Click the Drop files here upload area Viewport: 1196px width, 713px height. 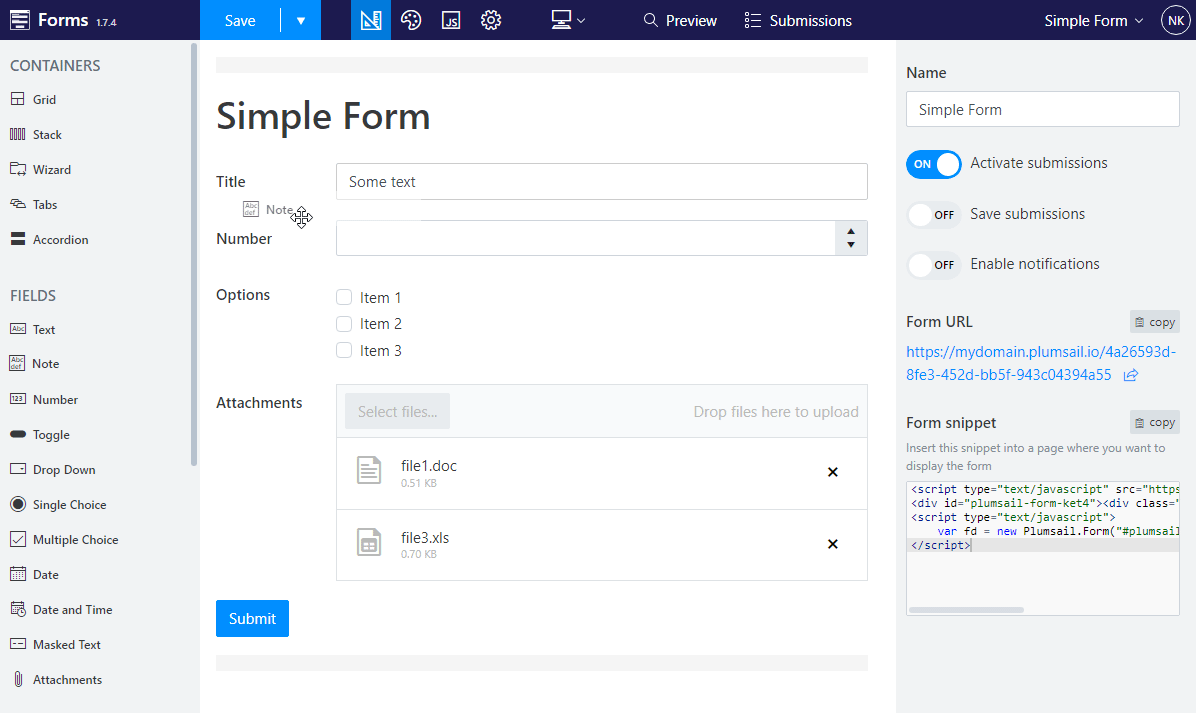pos(776,412)
